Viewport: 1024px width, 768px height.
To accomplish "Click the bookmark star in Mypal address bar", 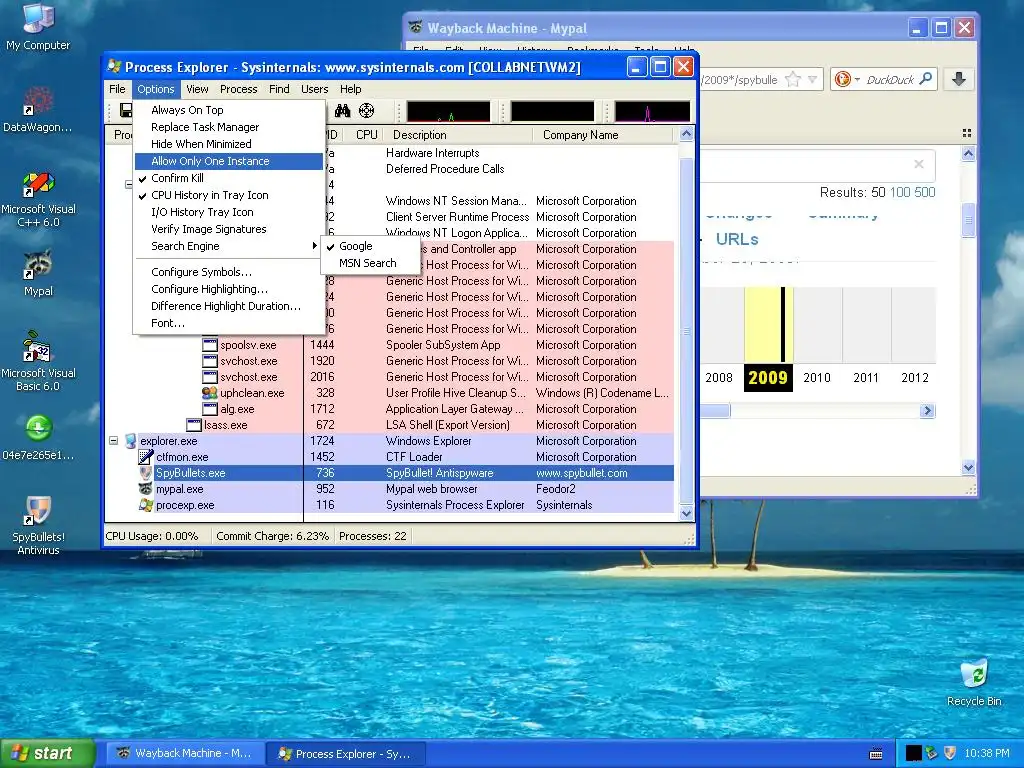I will pyautogui.click(x=793, y=80).
